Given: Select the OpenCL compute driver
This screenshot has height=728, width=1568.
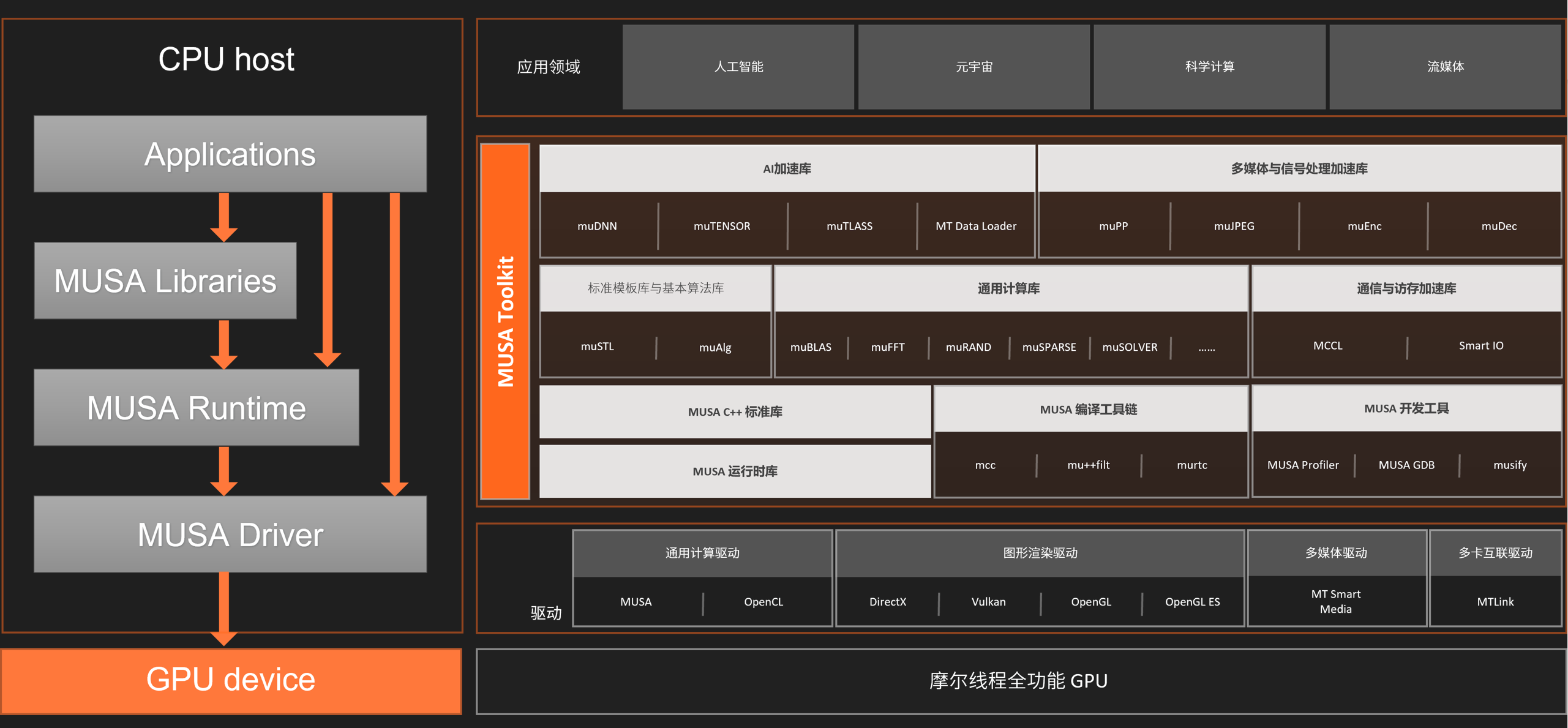Looking at the screenshot, I should (x=763, y=601).
